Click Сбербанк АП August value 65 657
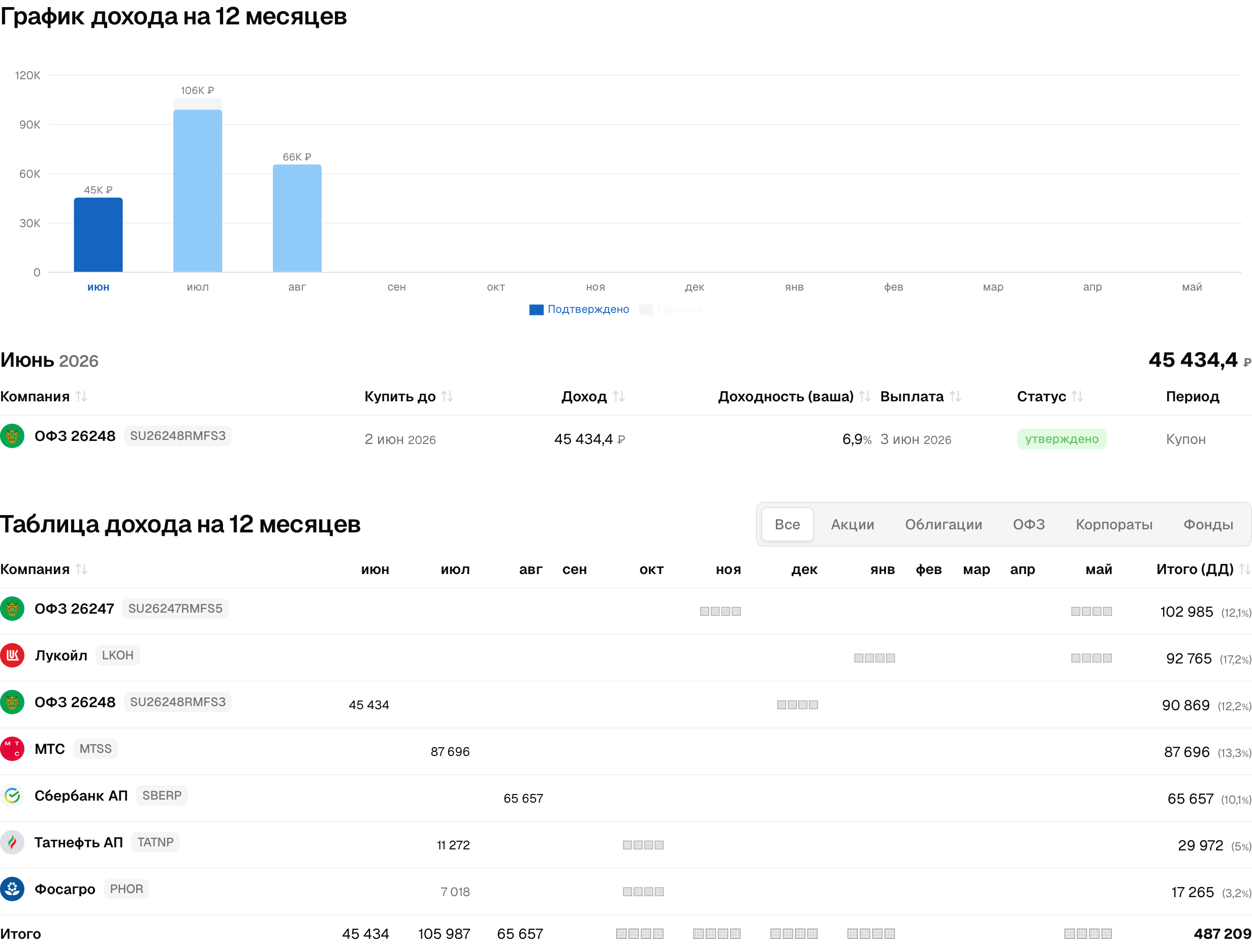This screenshot has width=1252, height=952. pos(523,799)
